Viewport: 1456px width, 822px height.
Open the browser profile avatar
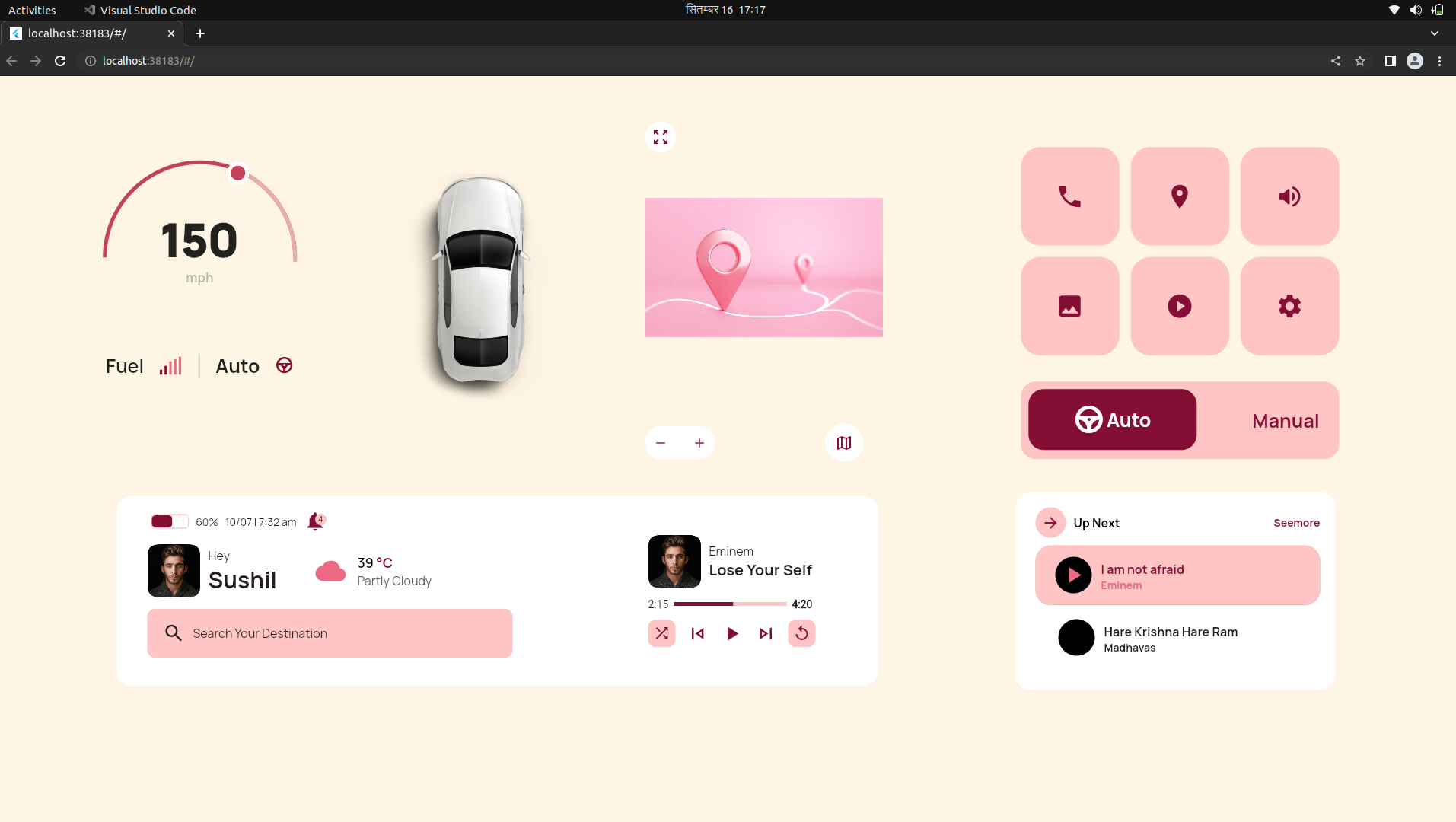[1415, 61]
